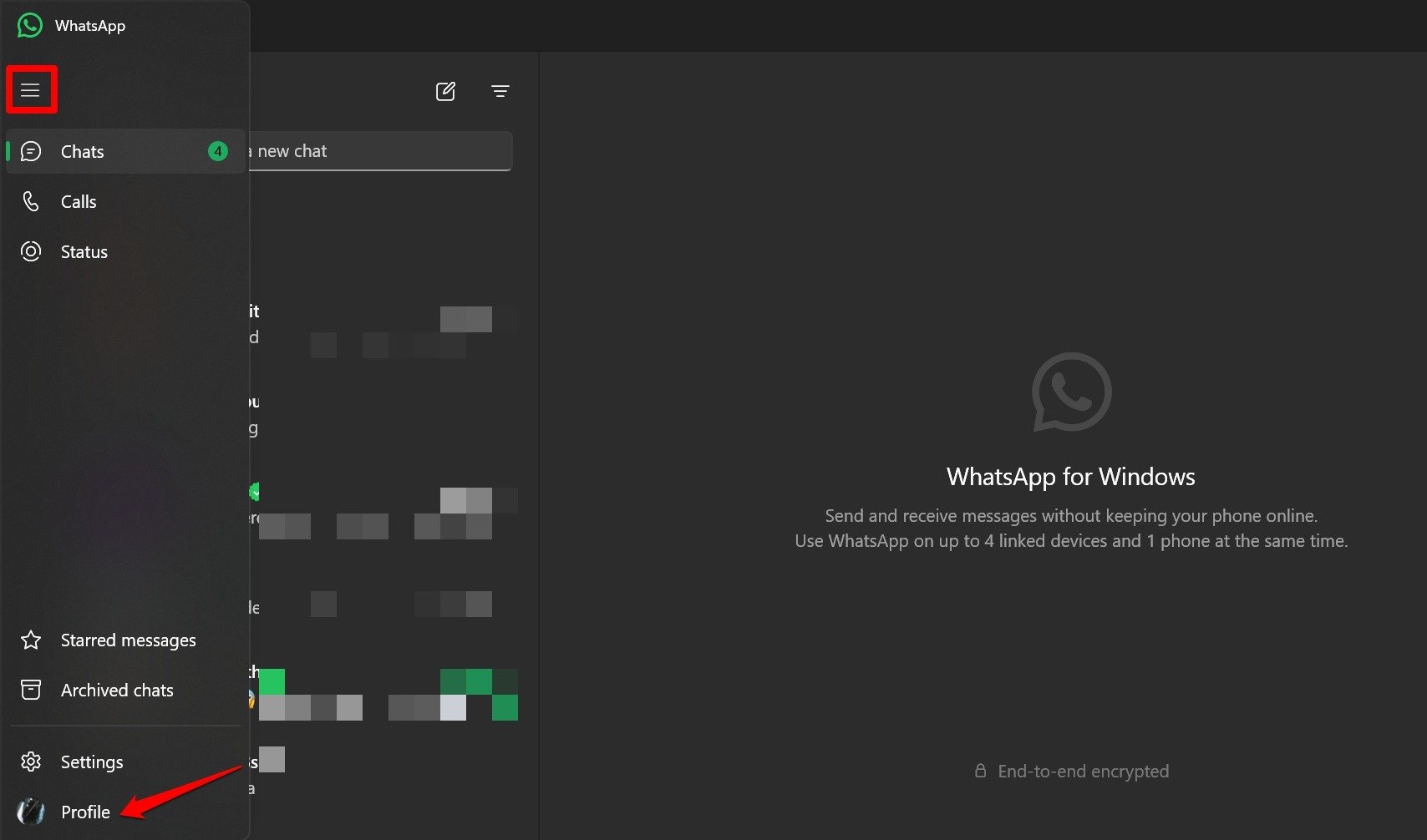Open Profile from the sidebar label
Screen dimensions: 1427x840
coord(85,812)
